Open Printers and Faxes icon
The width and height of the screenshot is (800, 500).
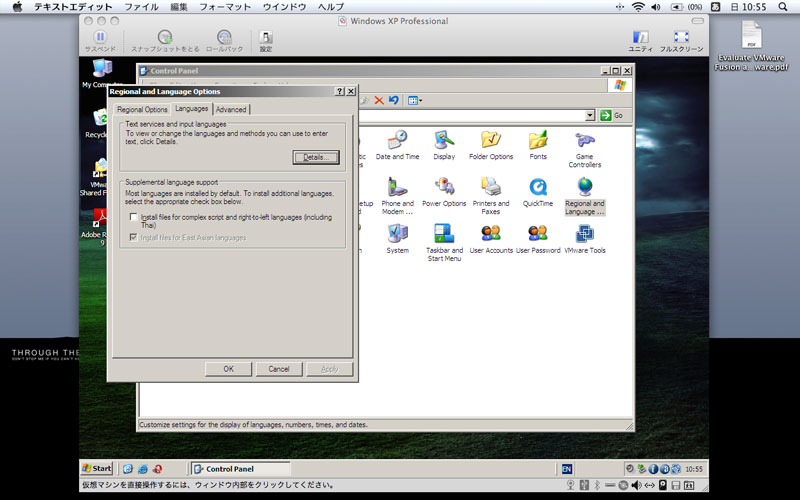491,196
